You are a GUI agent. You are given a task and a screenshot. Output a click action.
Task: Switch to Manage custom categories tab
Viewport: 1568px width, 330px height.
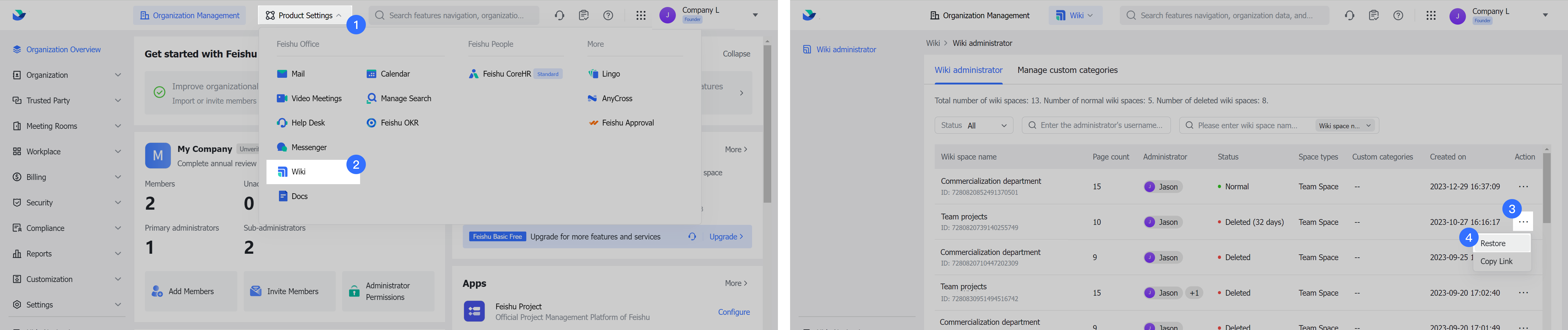(1067, 70)
